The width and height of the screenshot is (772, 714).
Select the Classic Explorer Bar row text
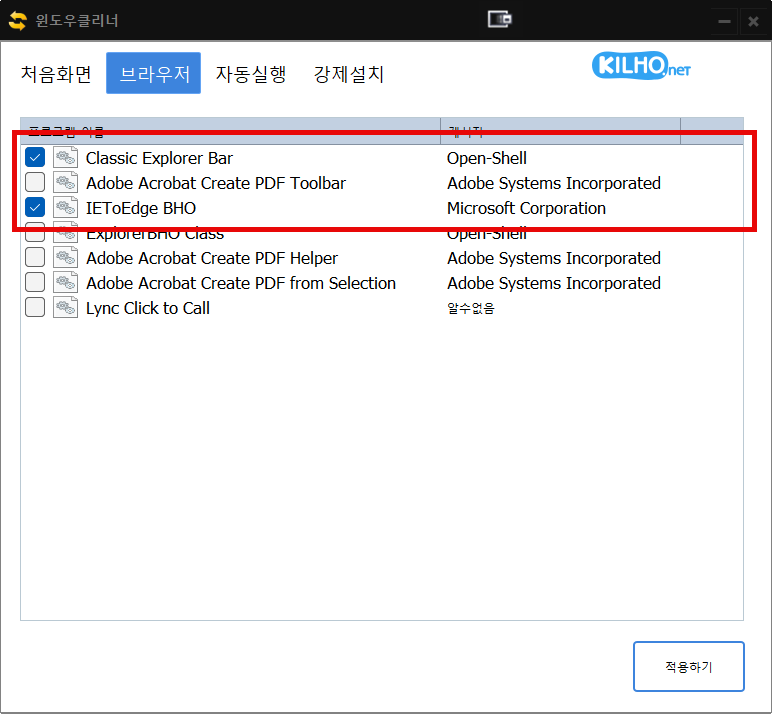pos(159,158)
